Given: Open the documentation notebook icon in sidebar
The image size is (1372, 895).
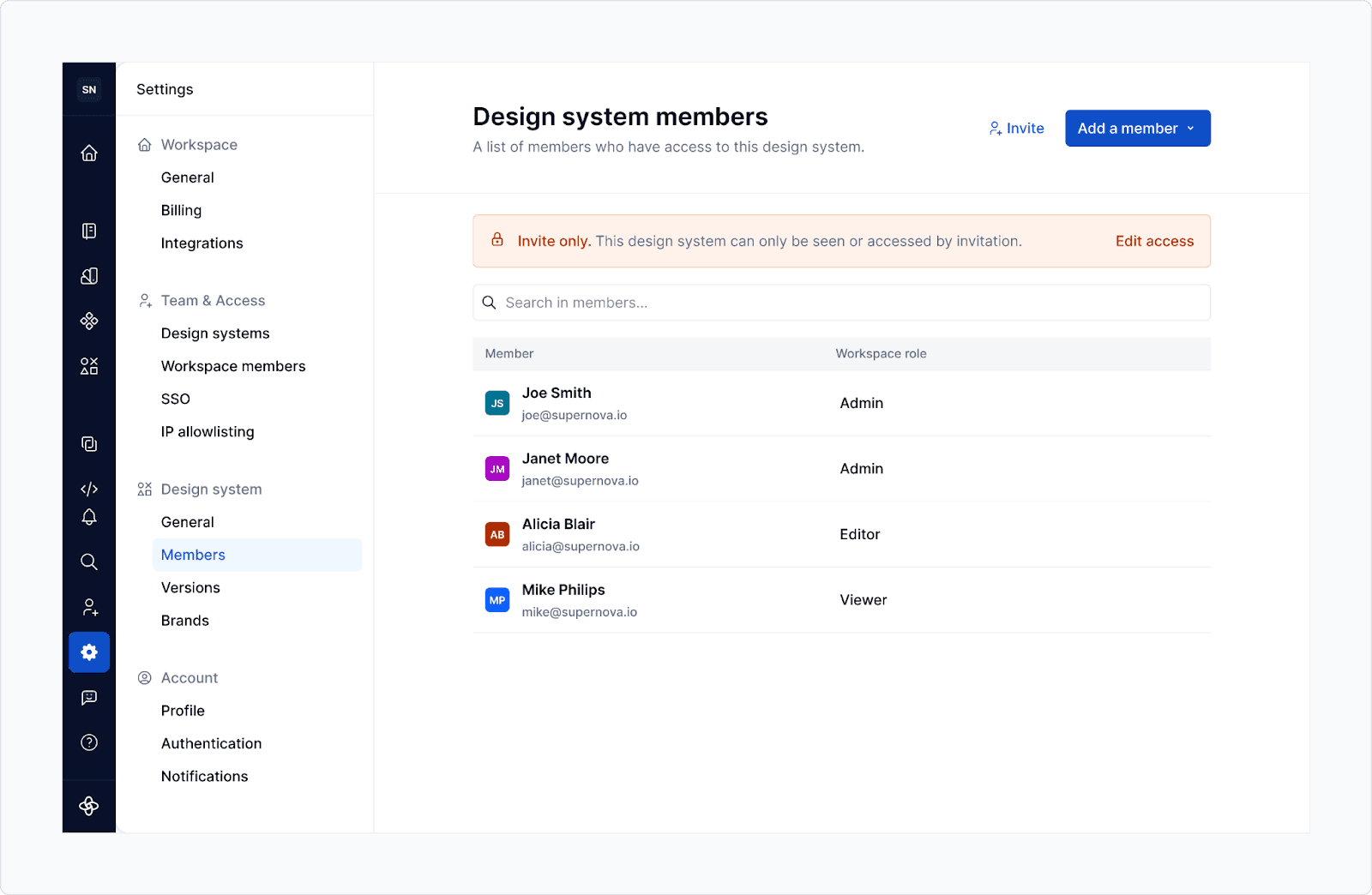Looking at the screenshot, I should click(89, 231).
